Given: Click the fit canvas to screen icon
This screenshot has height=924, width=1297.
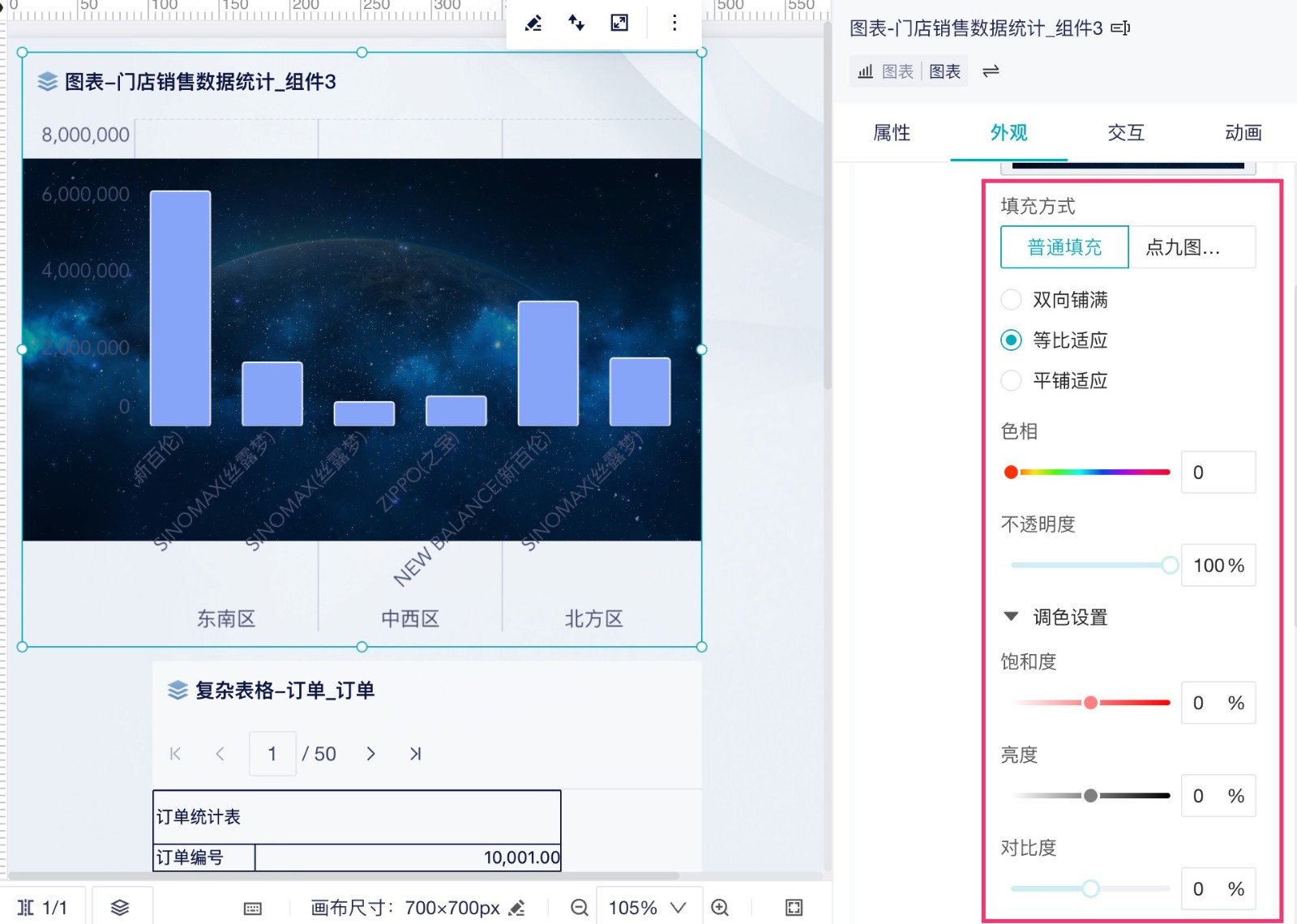Looking at the screenshot, I should click(x=794, y=908).
